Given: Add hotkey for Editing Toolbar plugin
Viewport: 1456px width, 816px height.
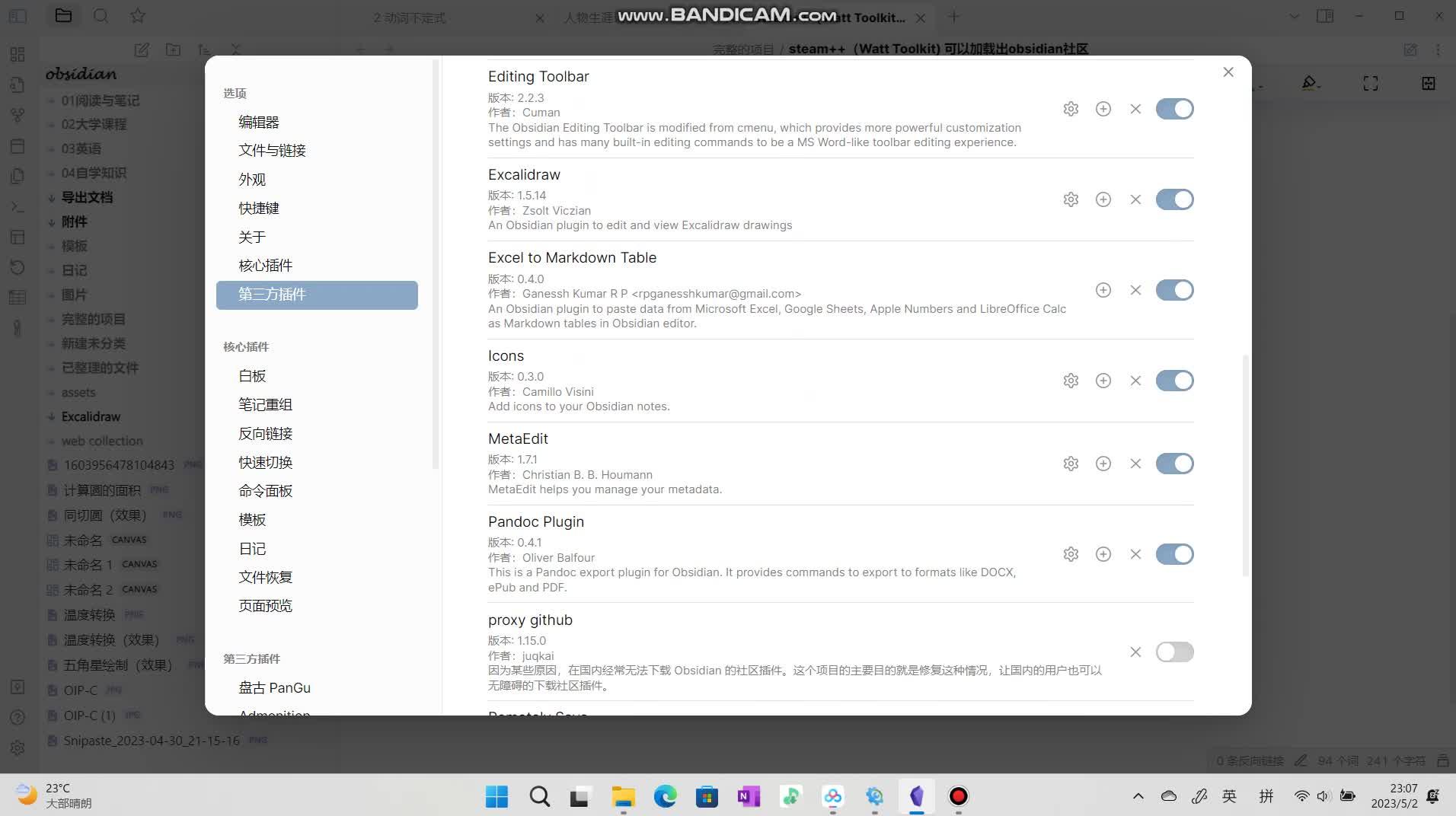Looking at the screenshot, I should pos(1103,109).
